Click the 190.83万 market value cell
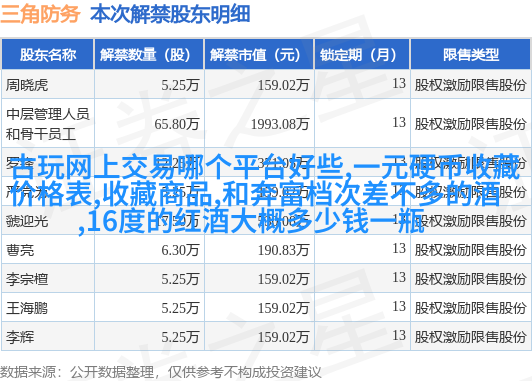This screenshot has width=532, height=381. [259, 250]
